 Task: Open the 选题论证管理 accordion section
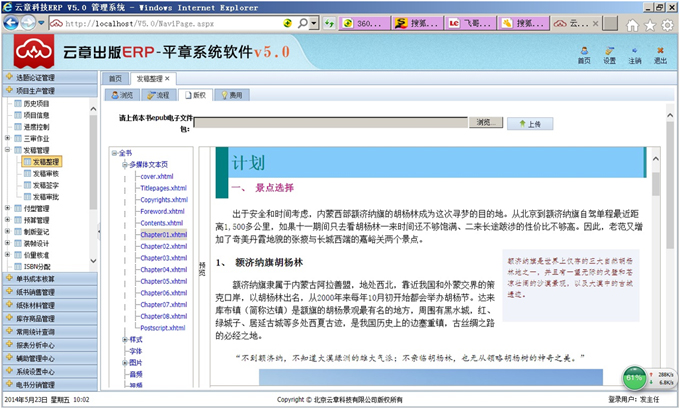50,78
